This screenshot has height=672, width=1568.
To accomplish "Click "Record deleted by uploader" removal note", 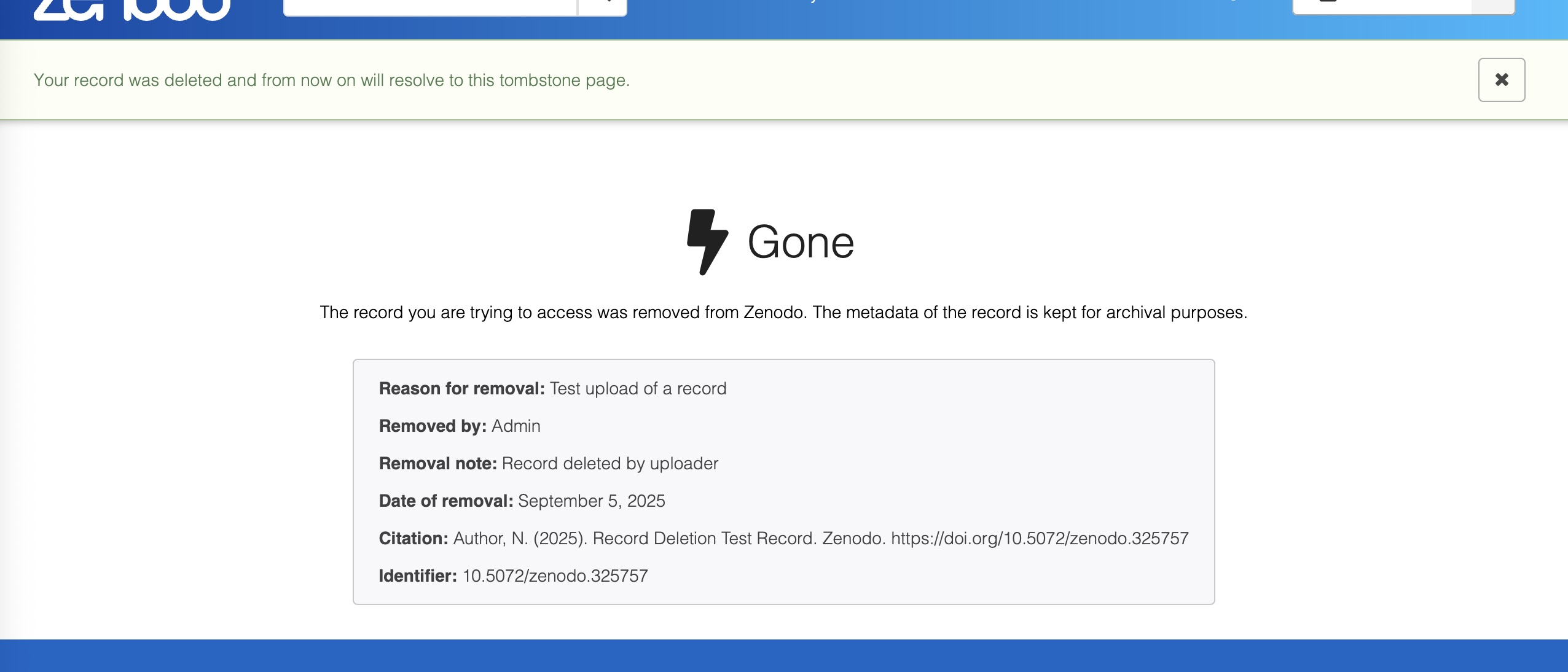I will coord(610,463).
